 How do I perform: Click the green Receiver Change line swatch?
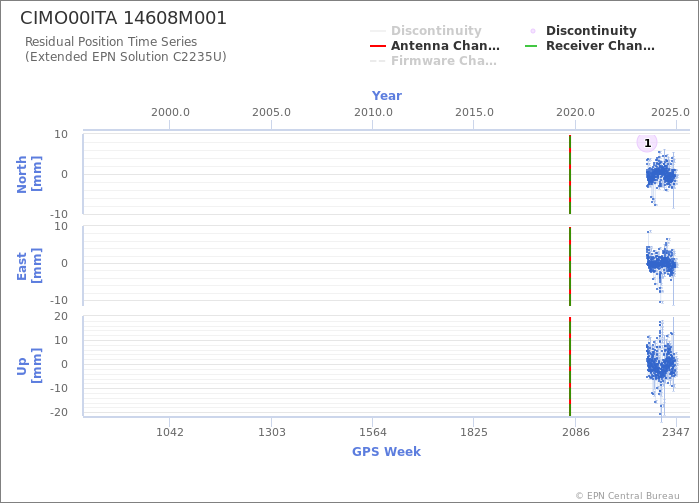(531, 46)
